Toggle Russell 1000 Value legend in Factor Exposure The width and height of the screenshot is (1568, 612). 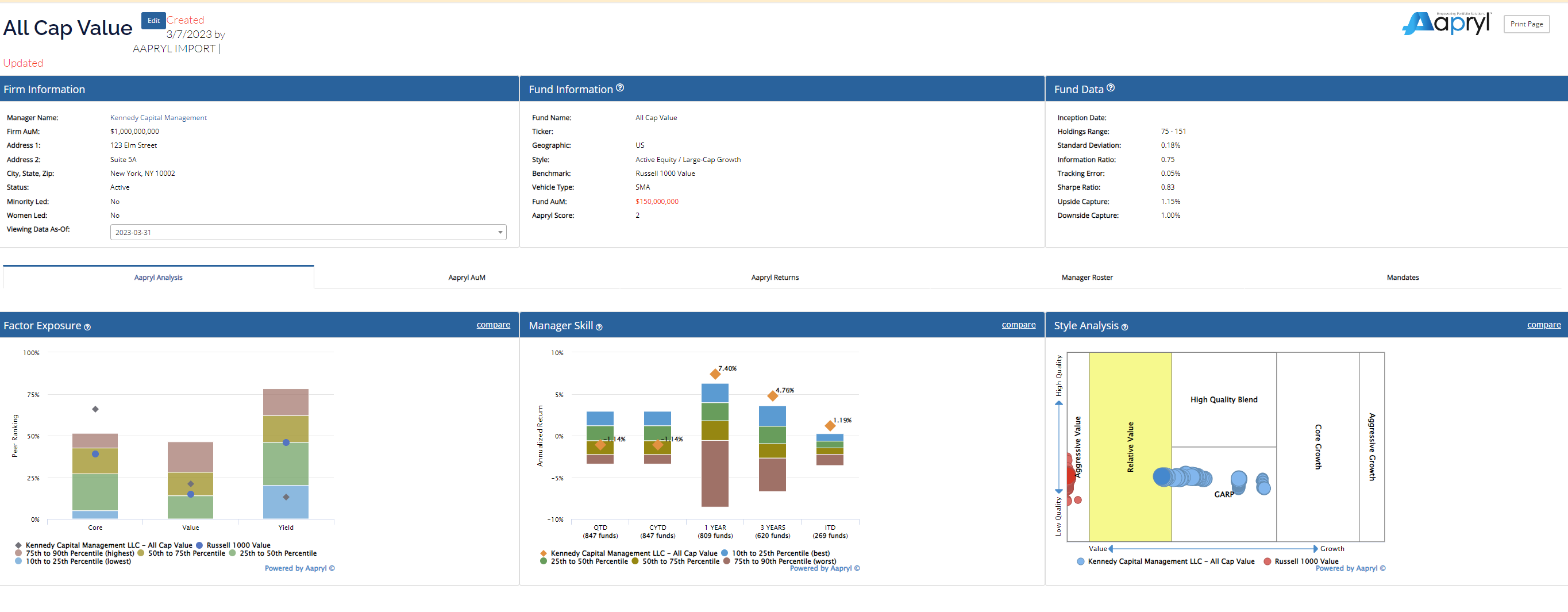(x=233, y=545)
